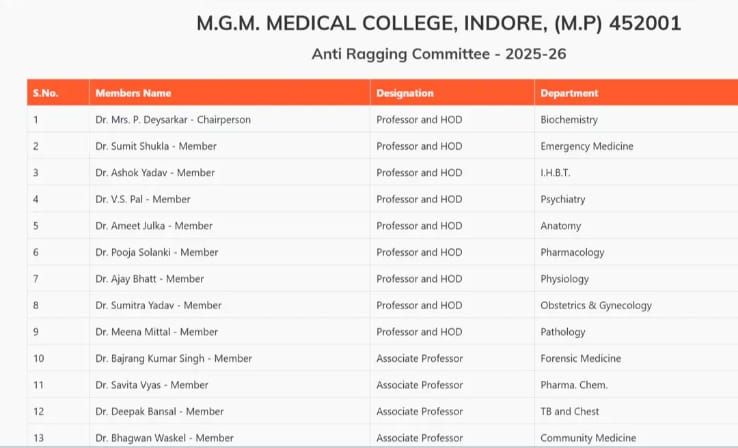Screen dimensions: 738x448
Task: Click Associate Professor for Dr. Bajrang Kumar Singh
Action: point(419,358)
